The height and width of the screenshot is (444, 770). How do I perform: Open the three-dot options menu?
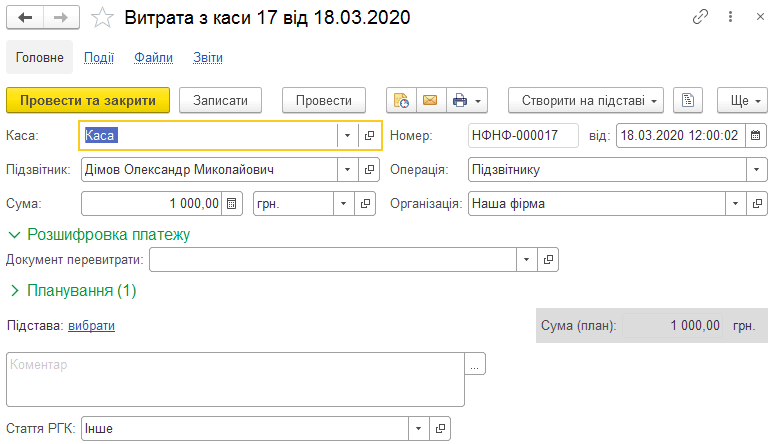(x=730, y=17)
